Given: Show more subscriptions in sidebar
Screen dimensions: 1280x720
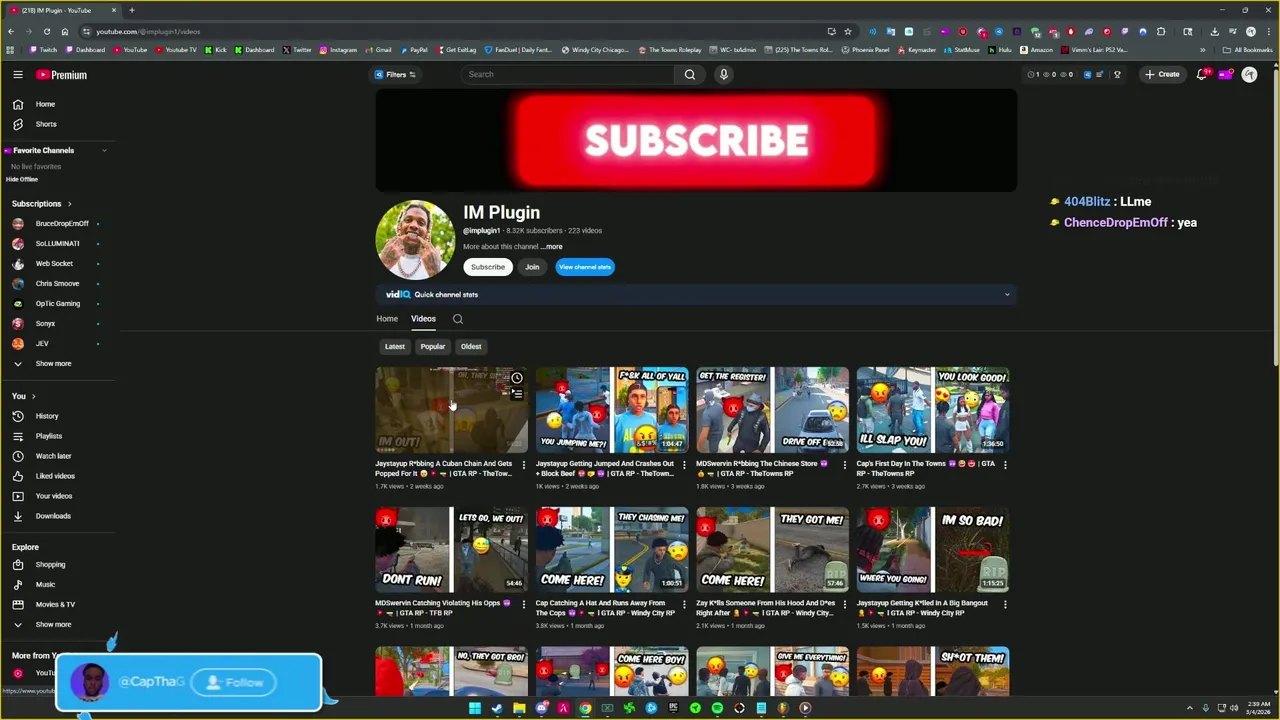Looking at the screenshot, I should (x=55, y=364).
